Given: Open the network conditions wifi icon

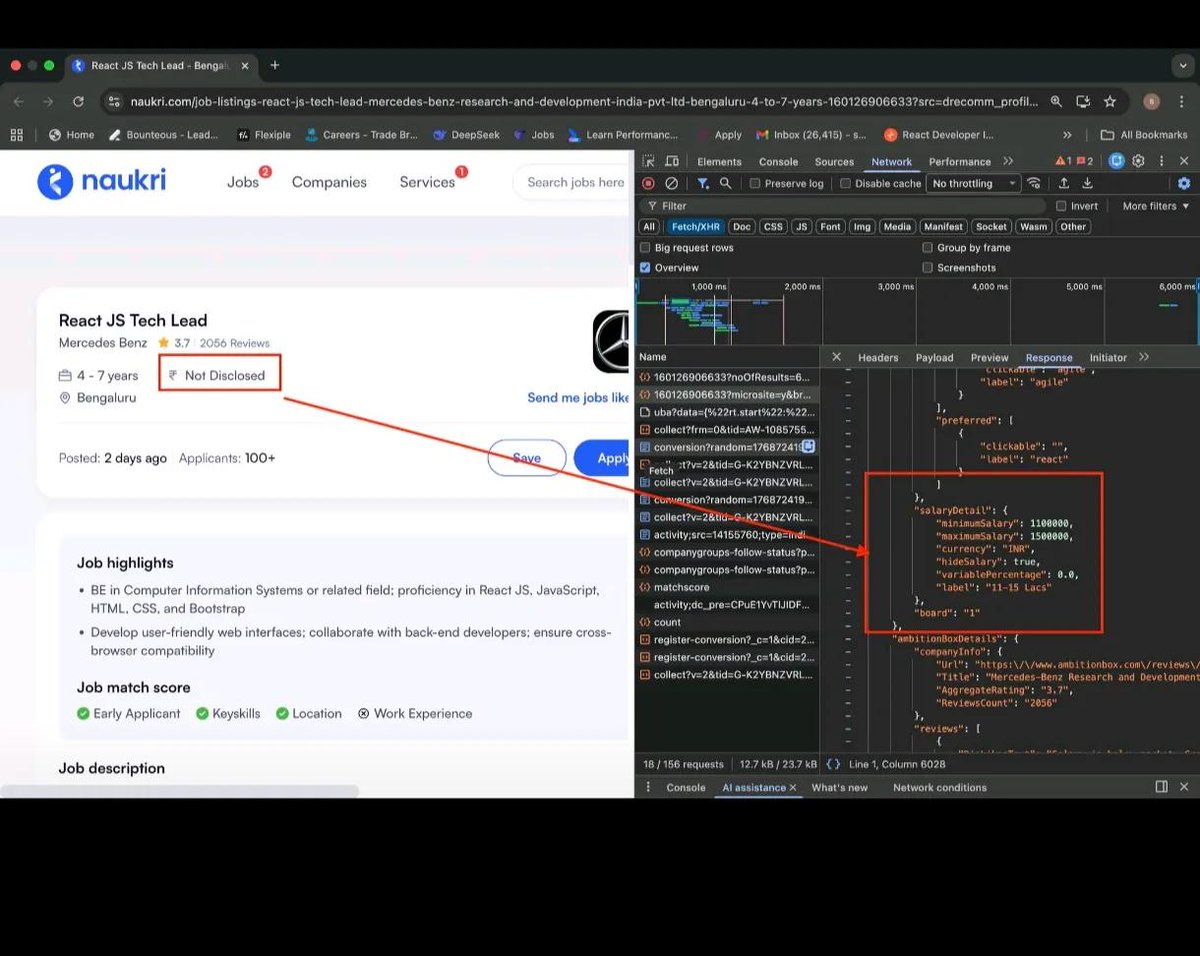Looking at the screenshot, I should point(1034,183).
